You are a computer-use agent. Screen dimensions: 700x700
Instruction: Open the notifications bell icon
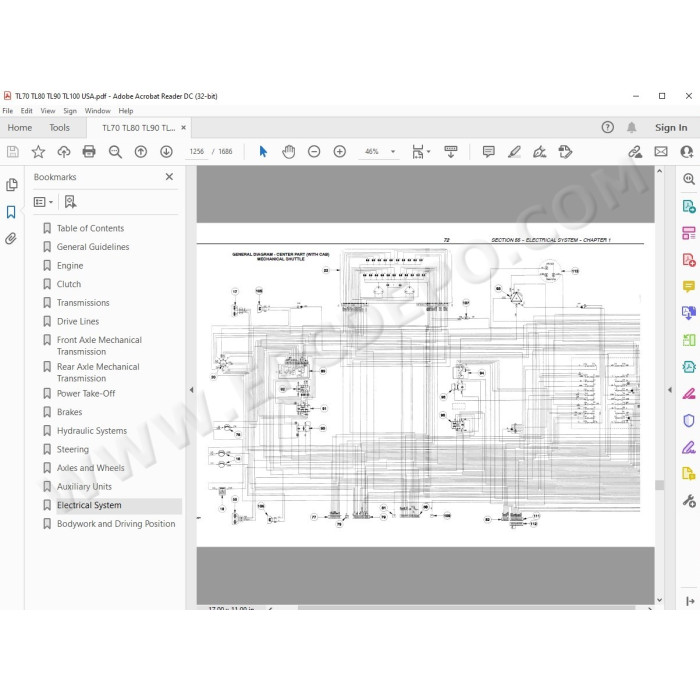click(x=631, y=128)
